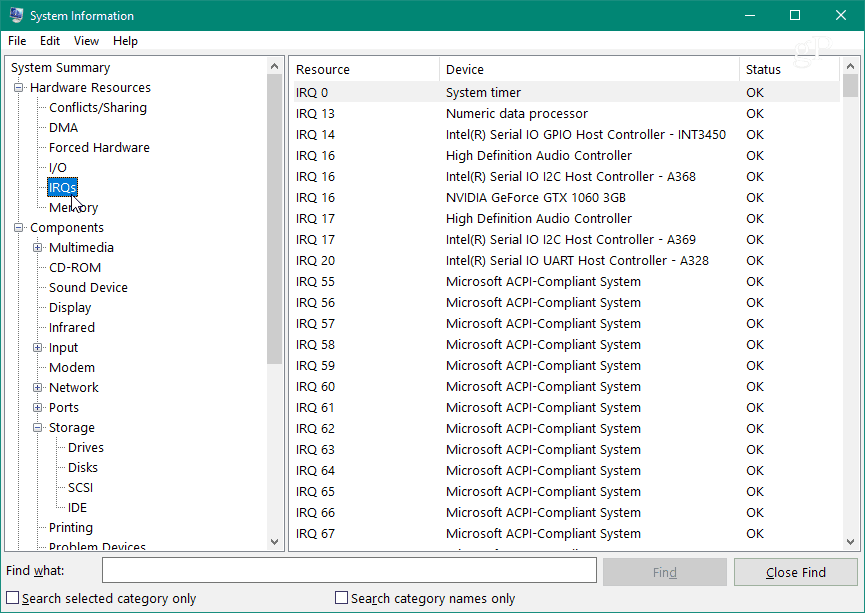
Task: Select System Summary in the tree
Action: point(61,67)
